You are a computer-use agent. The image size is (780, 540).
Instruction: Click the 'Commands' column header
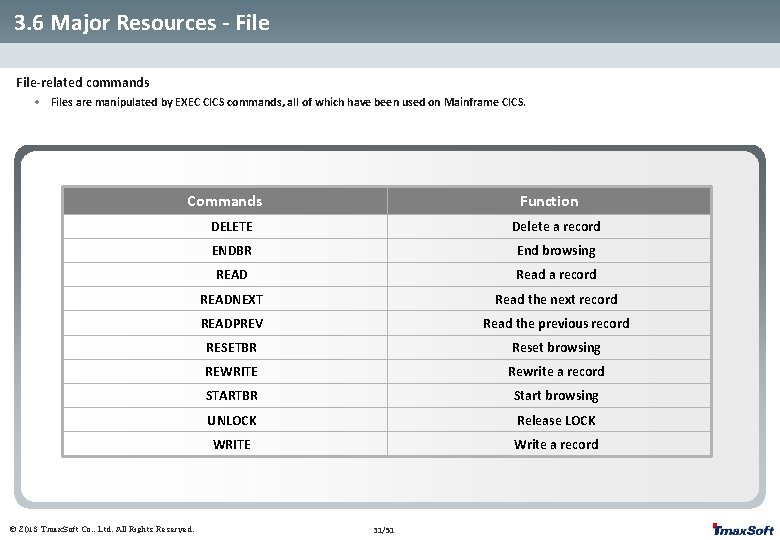coord(225,201)
